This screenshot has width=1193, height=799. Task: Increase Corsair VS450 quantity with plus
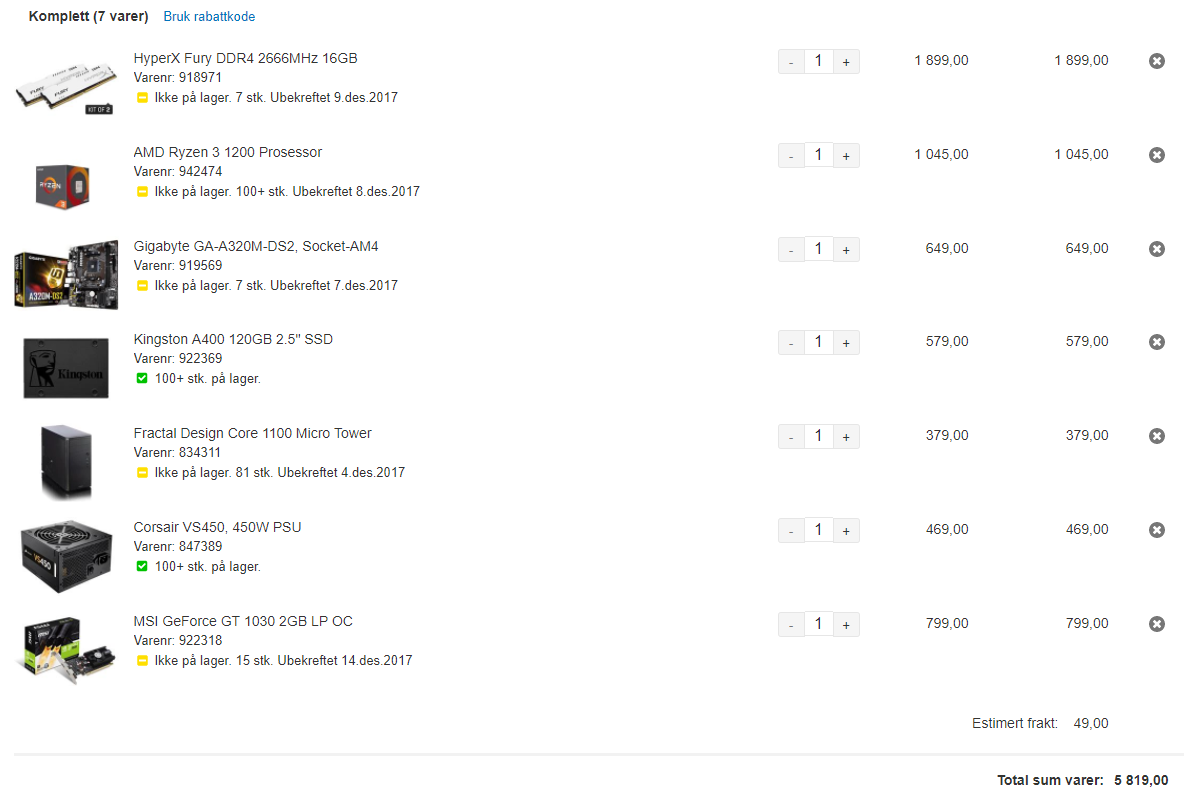(x=846, y=531)
